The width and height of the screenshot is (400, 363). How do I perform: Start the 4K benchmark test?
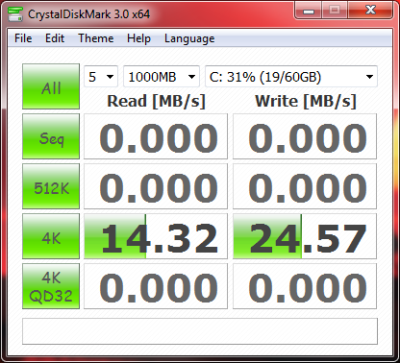pyautogui.click(x=51, y=236)
